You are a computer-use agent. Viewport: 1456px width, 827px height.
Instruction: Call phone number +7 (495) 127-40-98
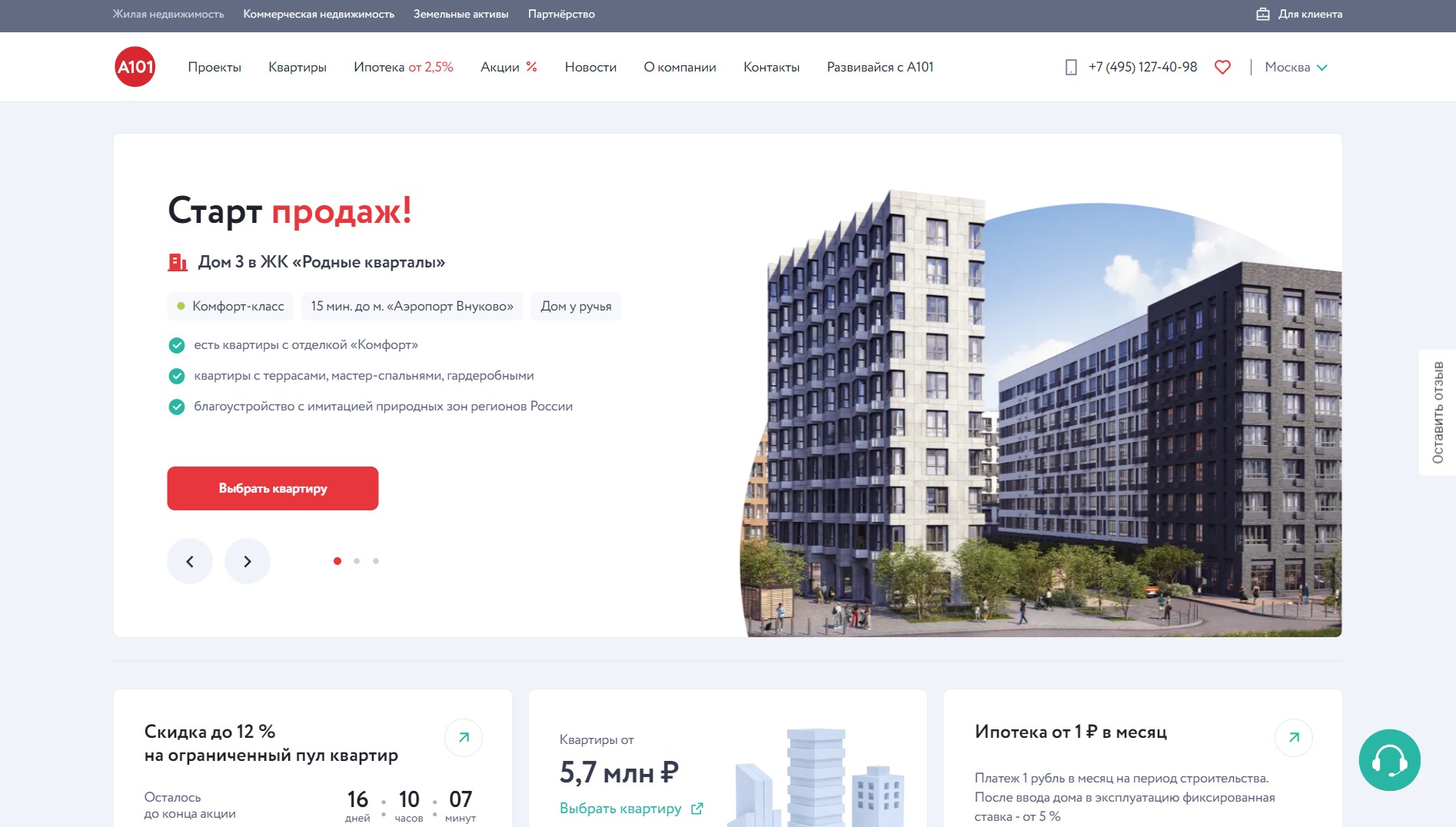pos(1142,68)
